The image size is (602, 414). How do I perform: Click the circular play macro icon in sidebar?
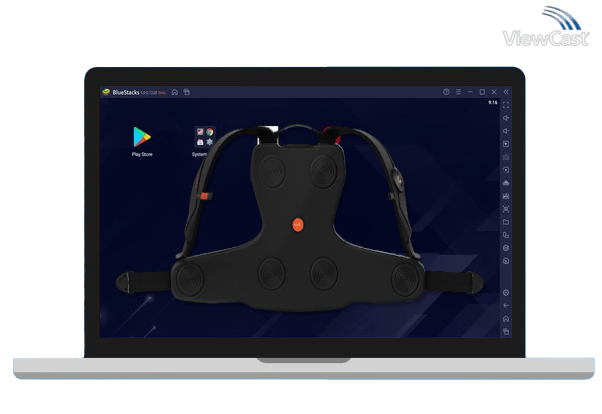coord(506,170)
